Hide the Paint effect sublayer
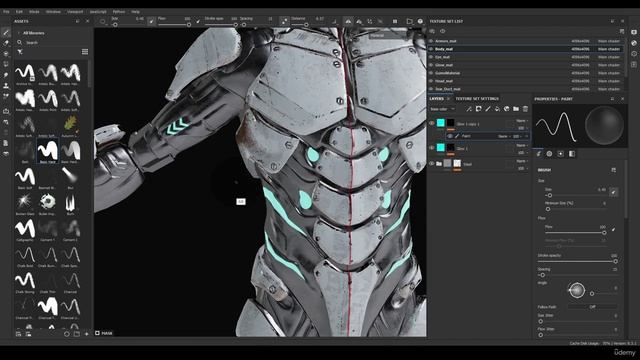640x360 pixels. tap(450, 136)
